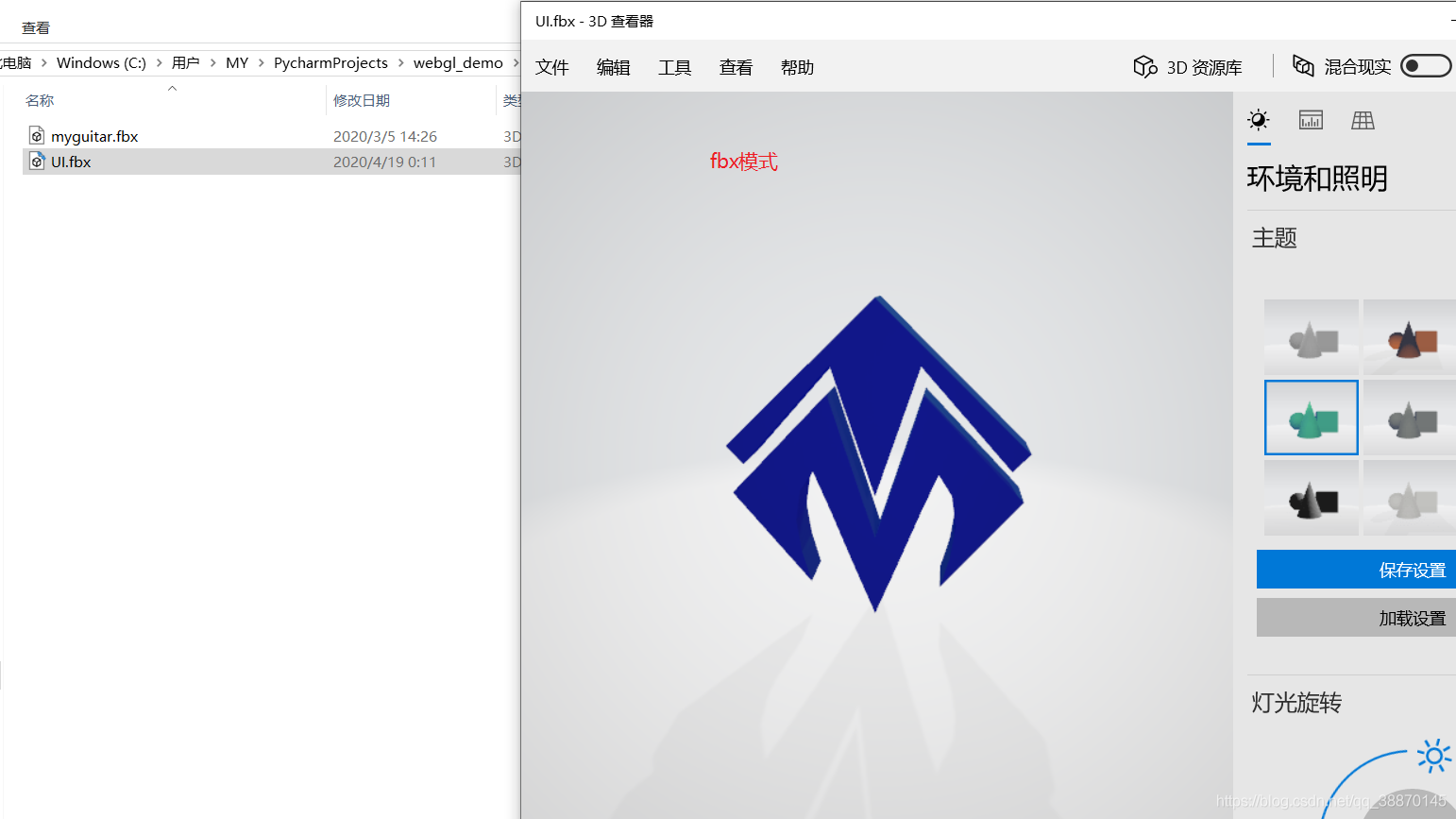Sort files by the 名称 column header
1456x819 pixels.
40,101
